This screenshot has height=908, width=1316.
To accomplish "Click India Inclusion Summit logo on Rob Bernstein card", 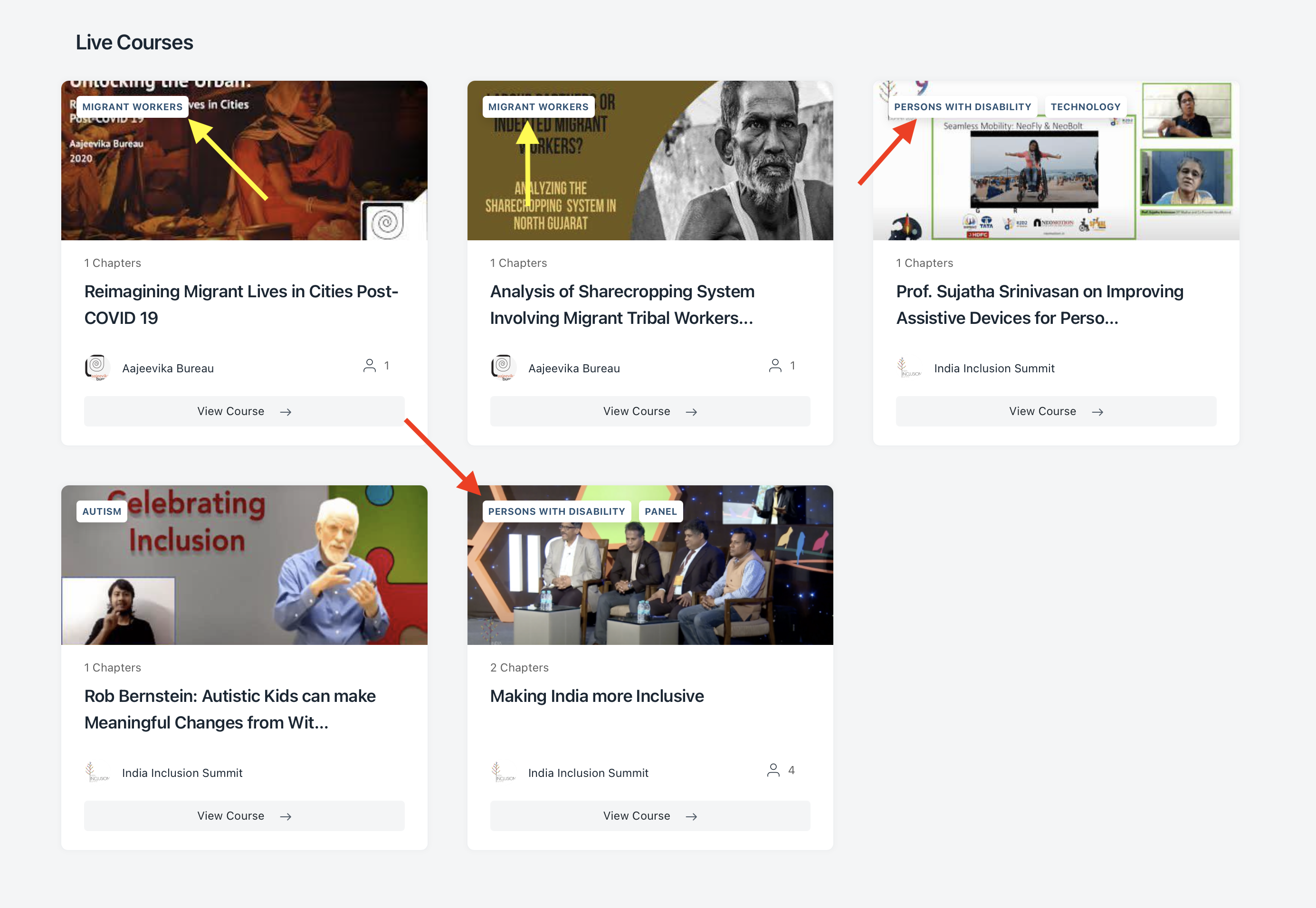I will 97,772.
